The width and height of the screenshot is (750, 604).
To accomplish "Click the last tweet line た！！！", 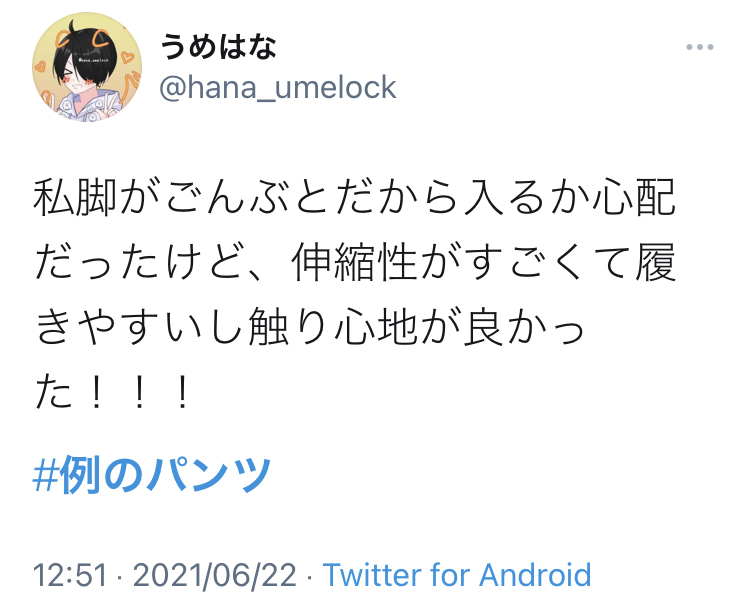I will [x=112, y=392].
